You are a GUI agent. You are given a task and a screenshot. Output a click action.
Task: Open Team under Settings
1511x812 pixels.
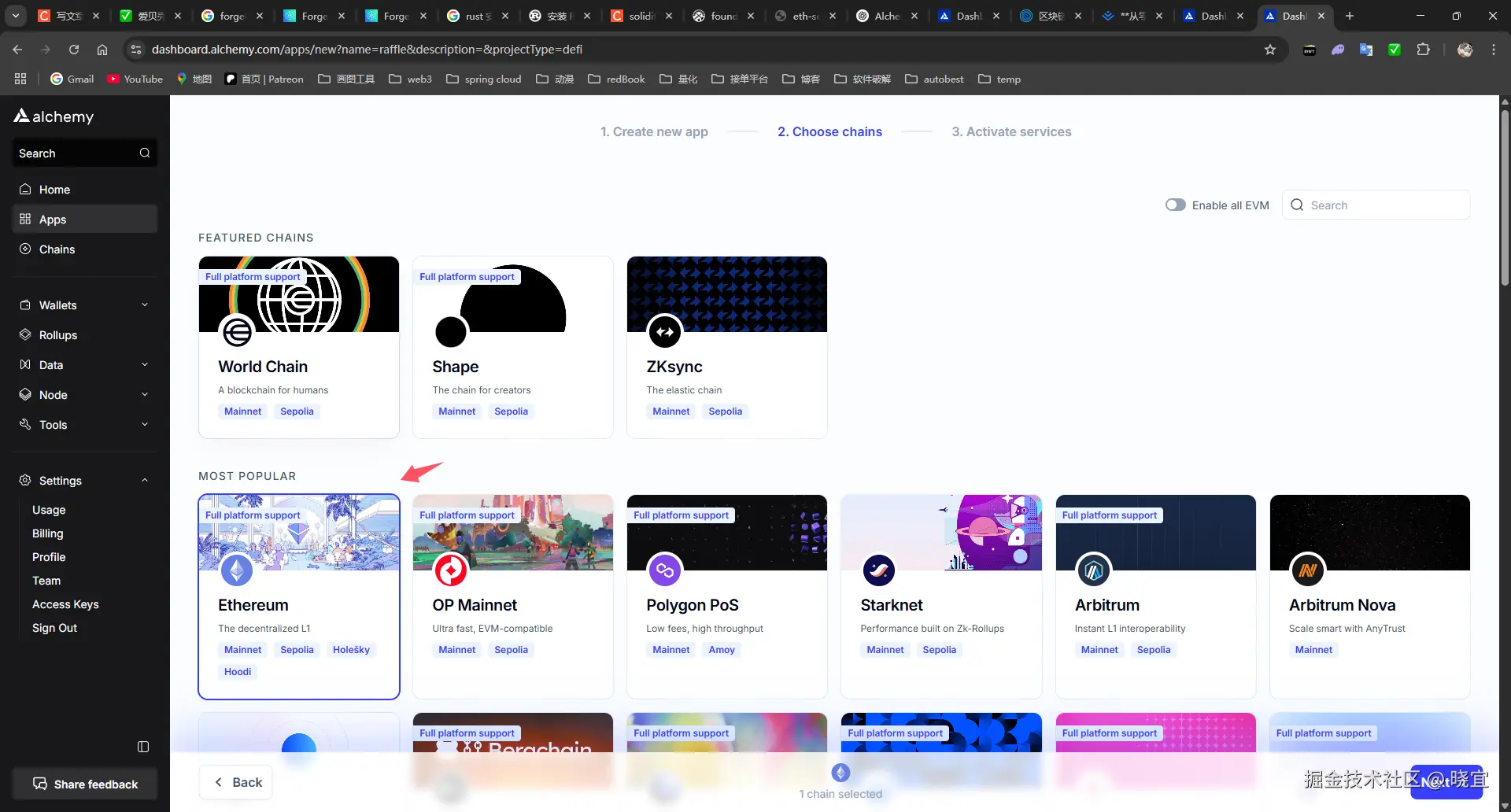pos(46,581)
